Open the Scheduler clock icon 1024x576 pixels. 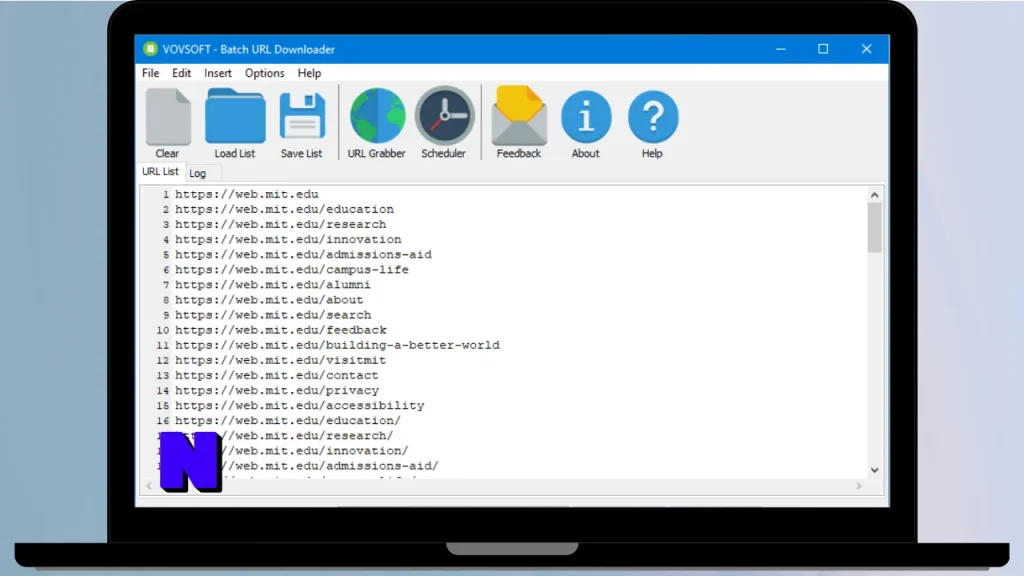click(444, 116)
